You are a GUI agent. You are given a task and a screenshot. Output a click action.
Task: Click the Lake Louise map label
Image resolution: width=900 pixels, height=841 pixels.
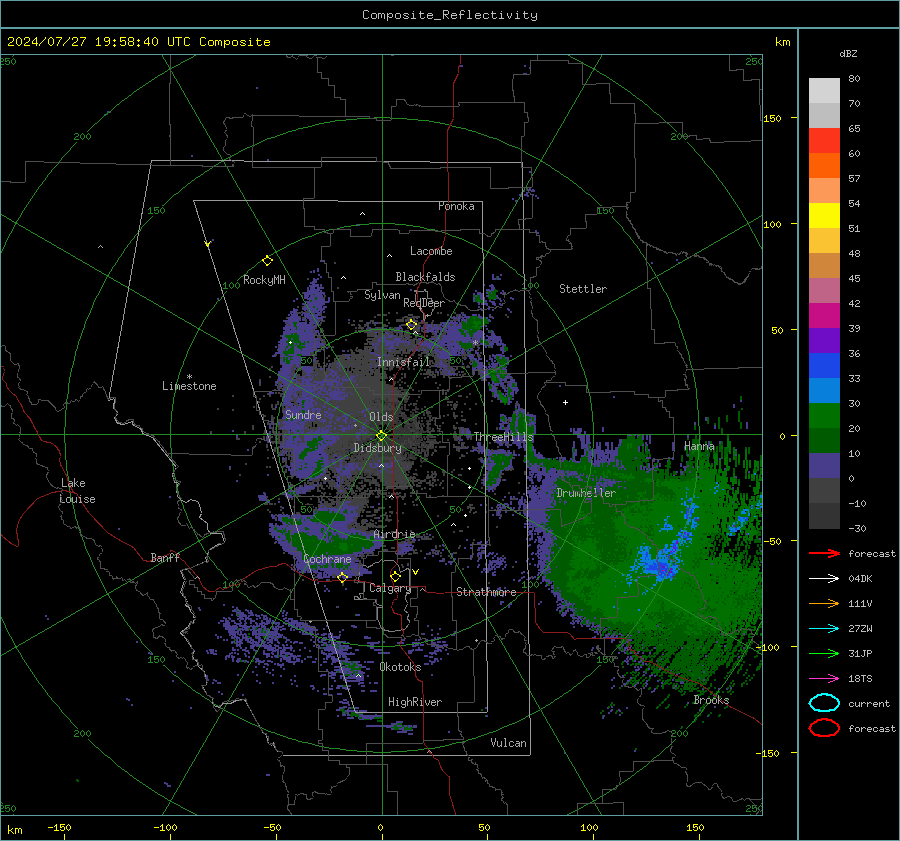click(x=77, y=491)
